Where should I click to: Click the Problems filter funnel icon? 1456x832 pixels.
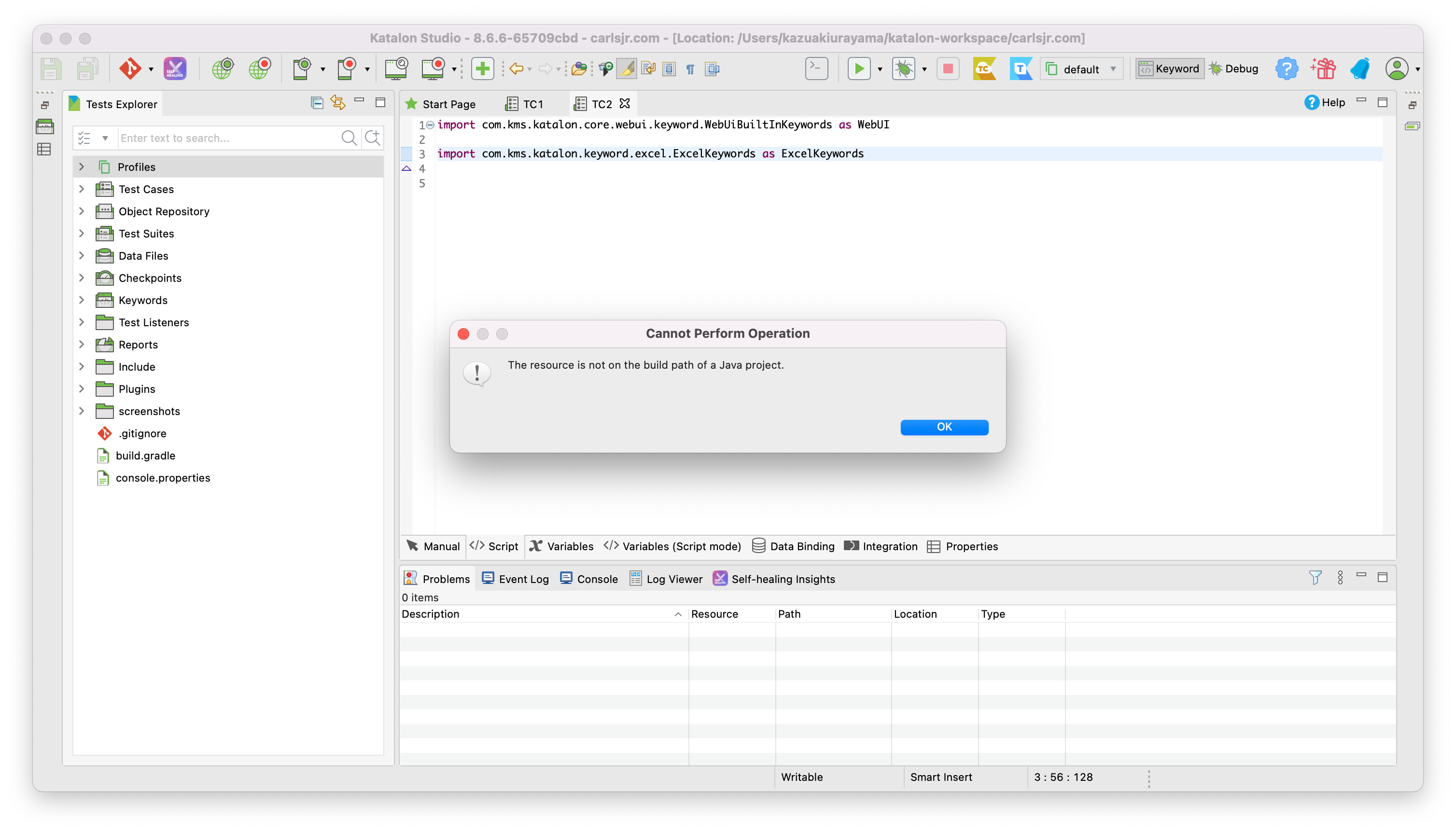click(1315, 578)
